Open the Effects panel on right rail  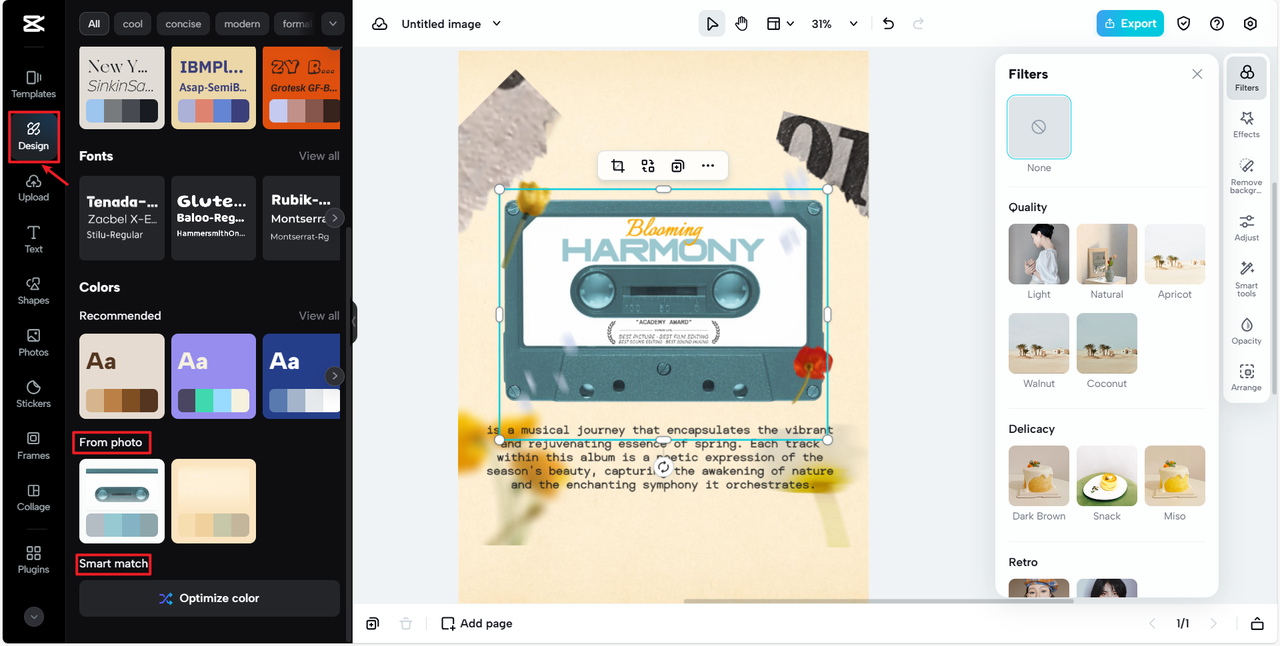click(x=1246, y=124)
